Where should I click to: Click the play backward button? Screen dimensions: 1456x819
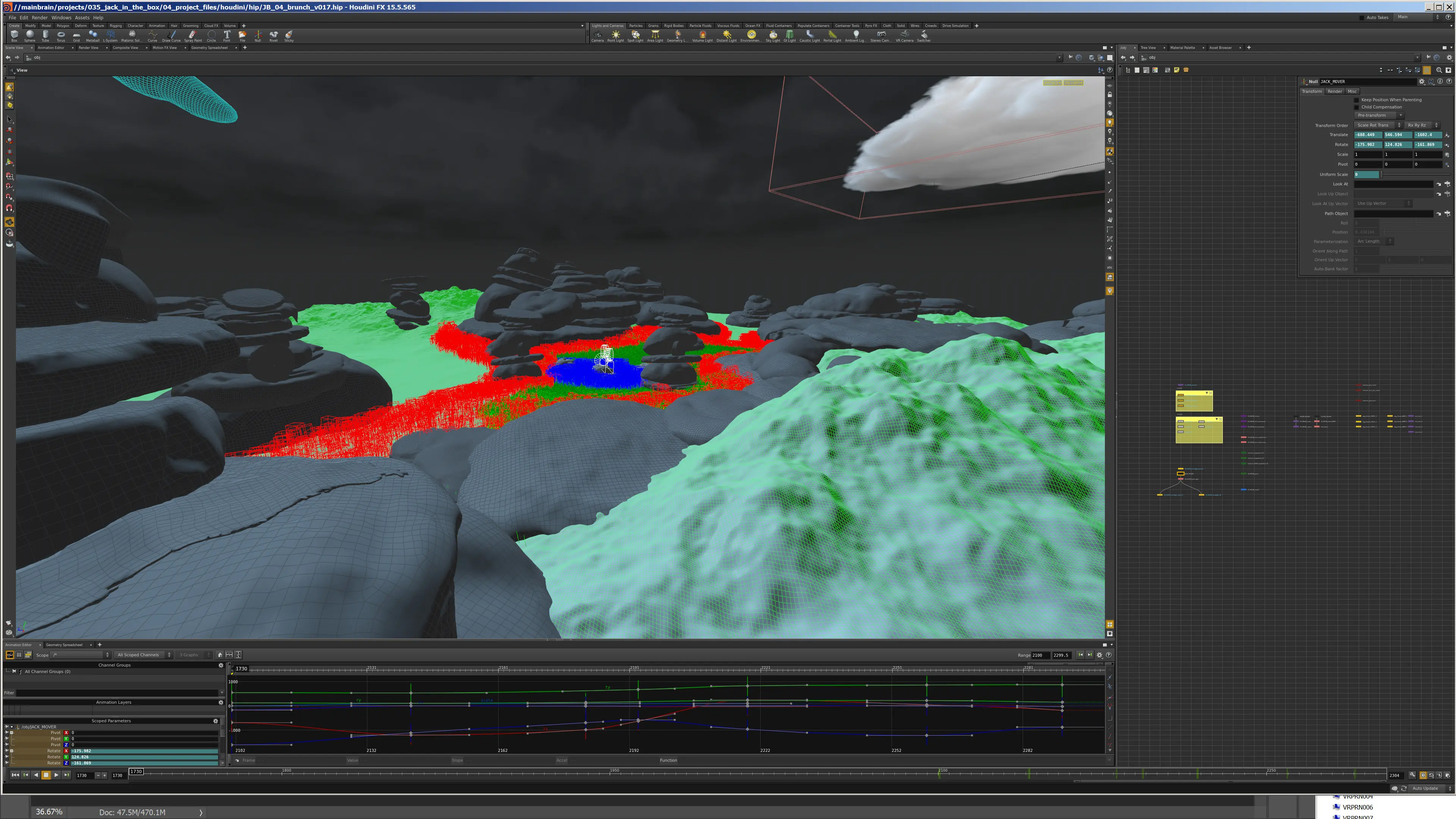click(36, 775)
